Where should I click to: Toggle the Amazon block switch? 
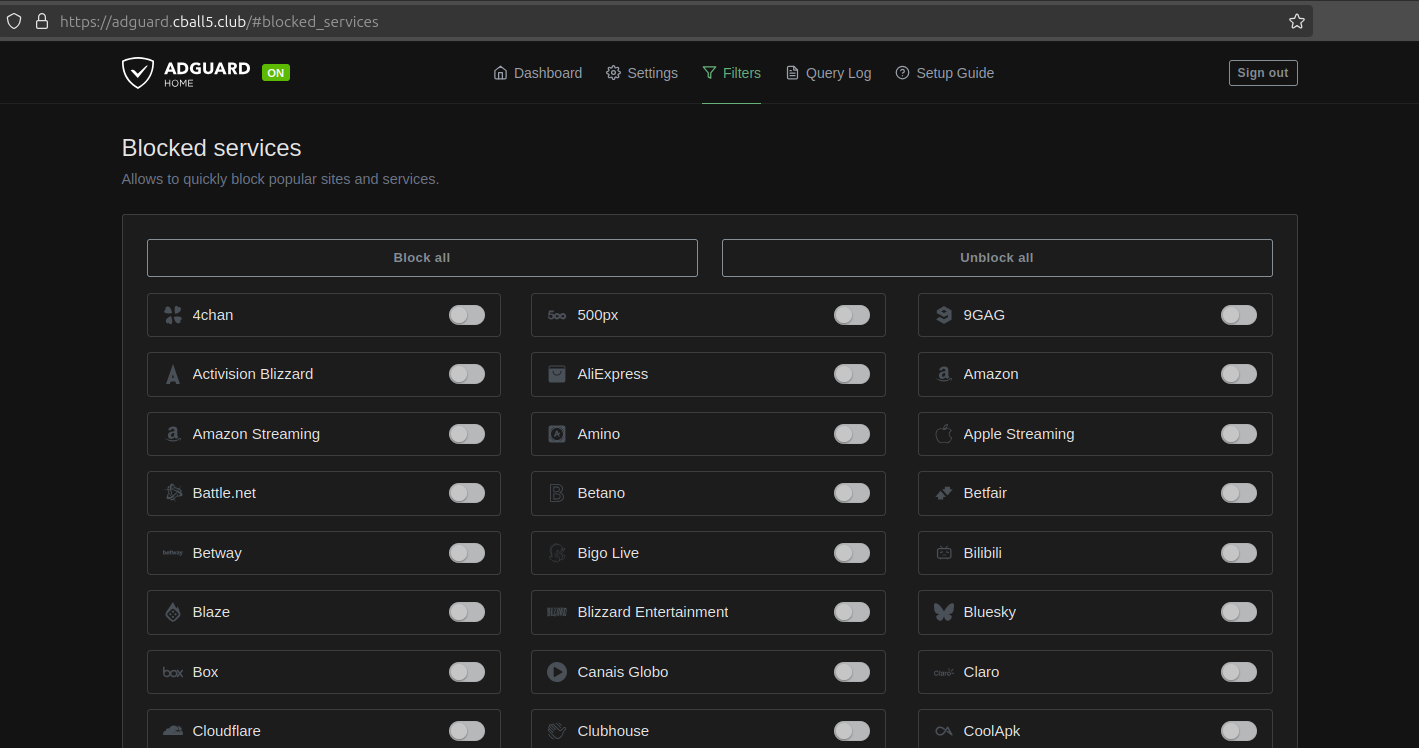tap(1239, 374)
